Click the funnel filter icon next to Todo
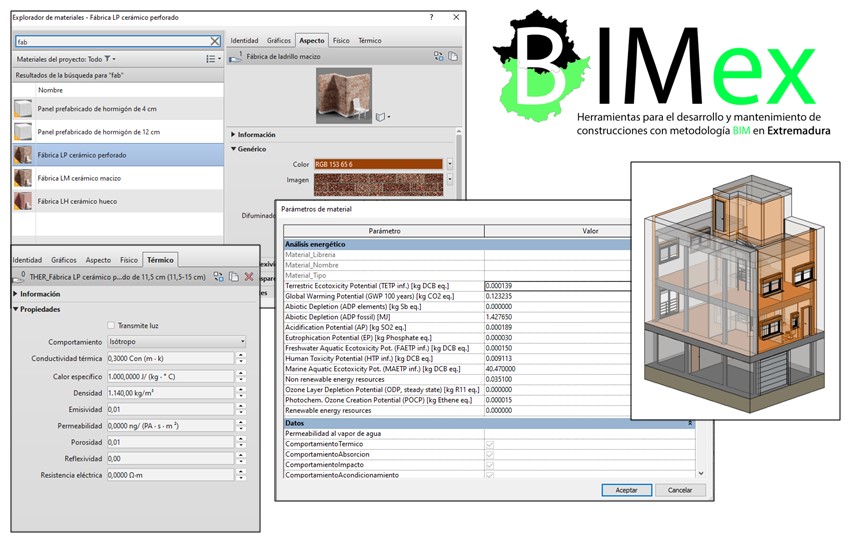 (107, 59)
